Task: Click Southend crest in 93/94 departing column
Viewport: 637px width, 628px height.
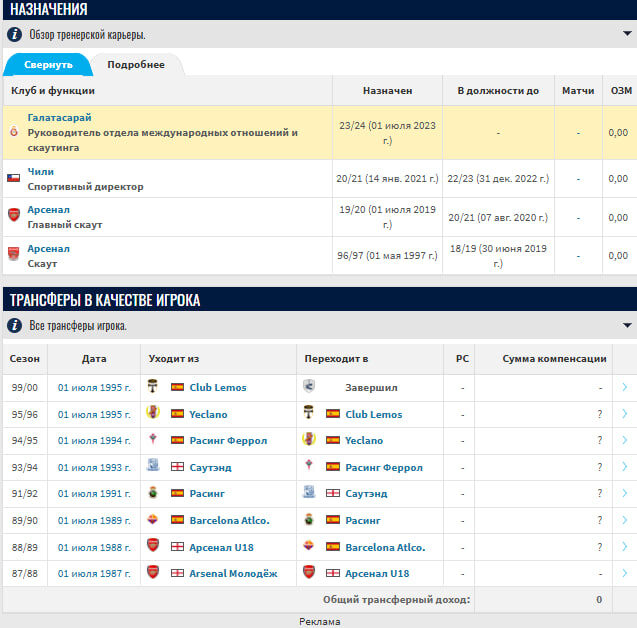Action: pos(153,465)
